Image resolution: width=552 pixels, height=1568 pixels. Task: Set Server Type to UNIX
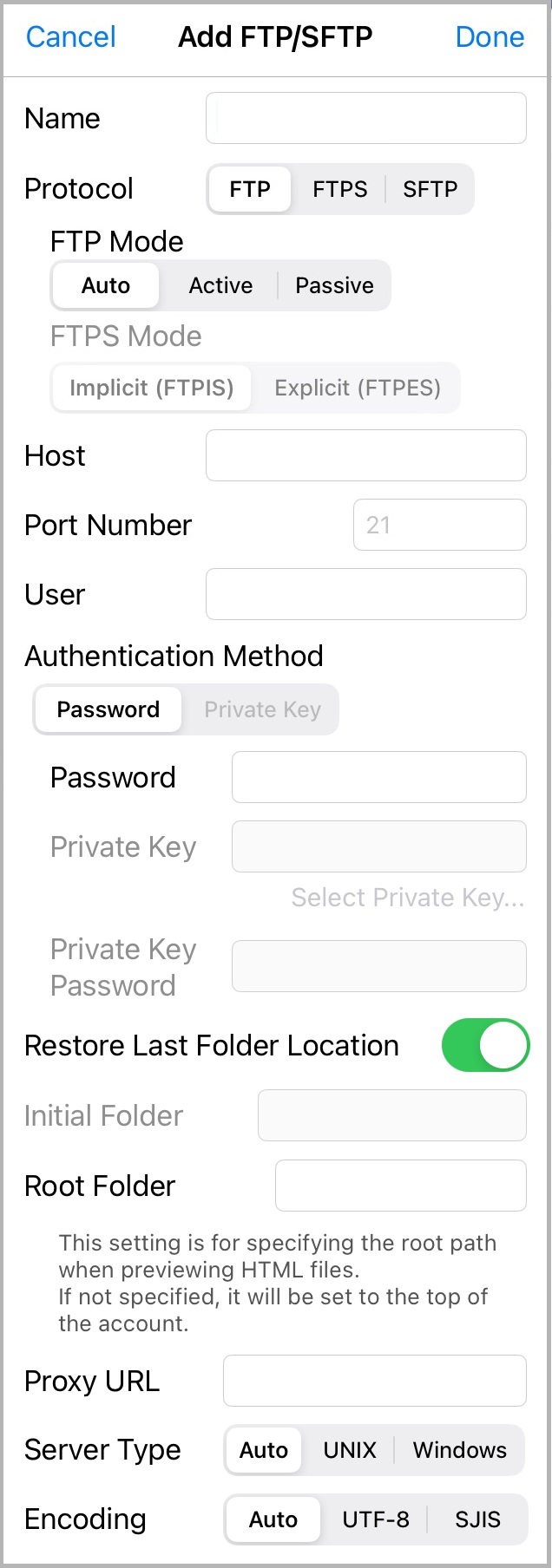[349, 1450]
